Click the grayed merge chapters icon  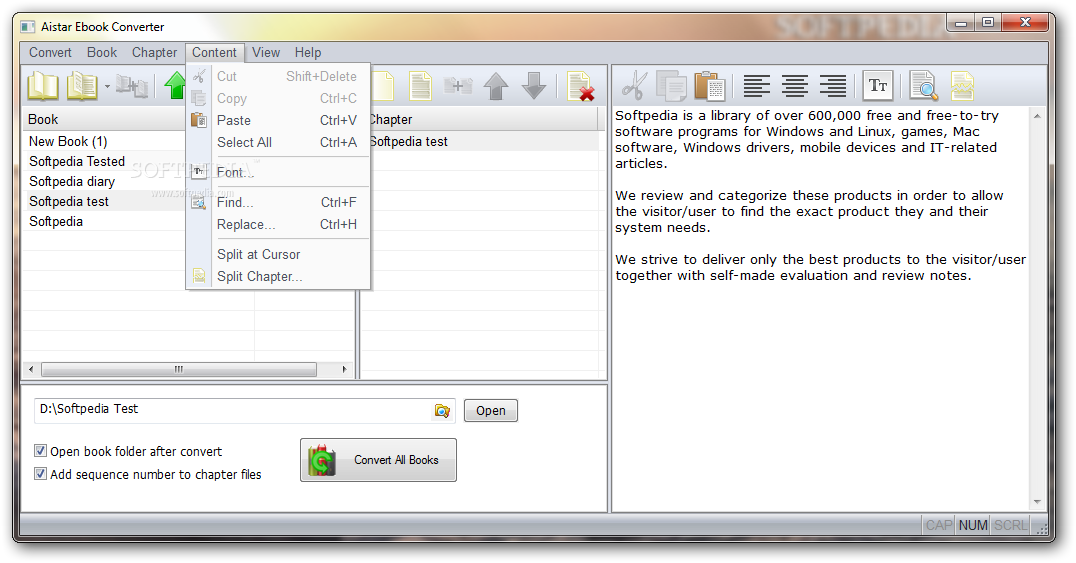pyautogui.click(x=458, y=87)
